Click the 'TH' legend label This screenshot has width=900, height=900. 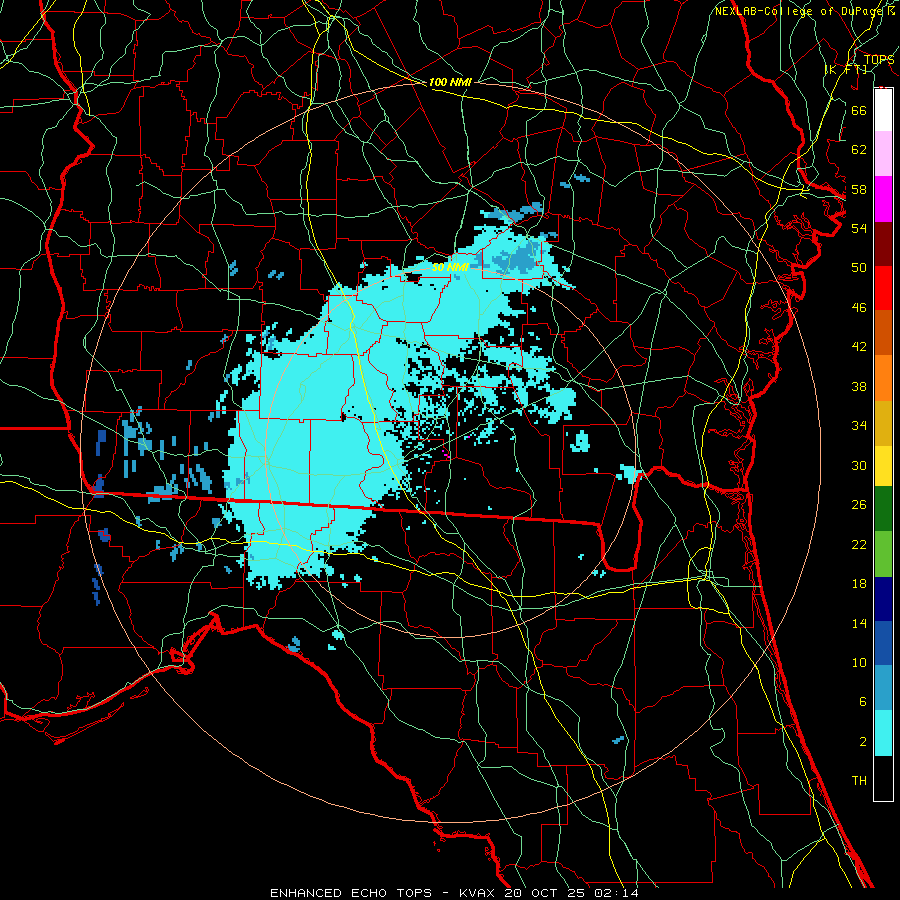click(x=859, y=781)
